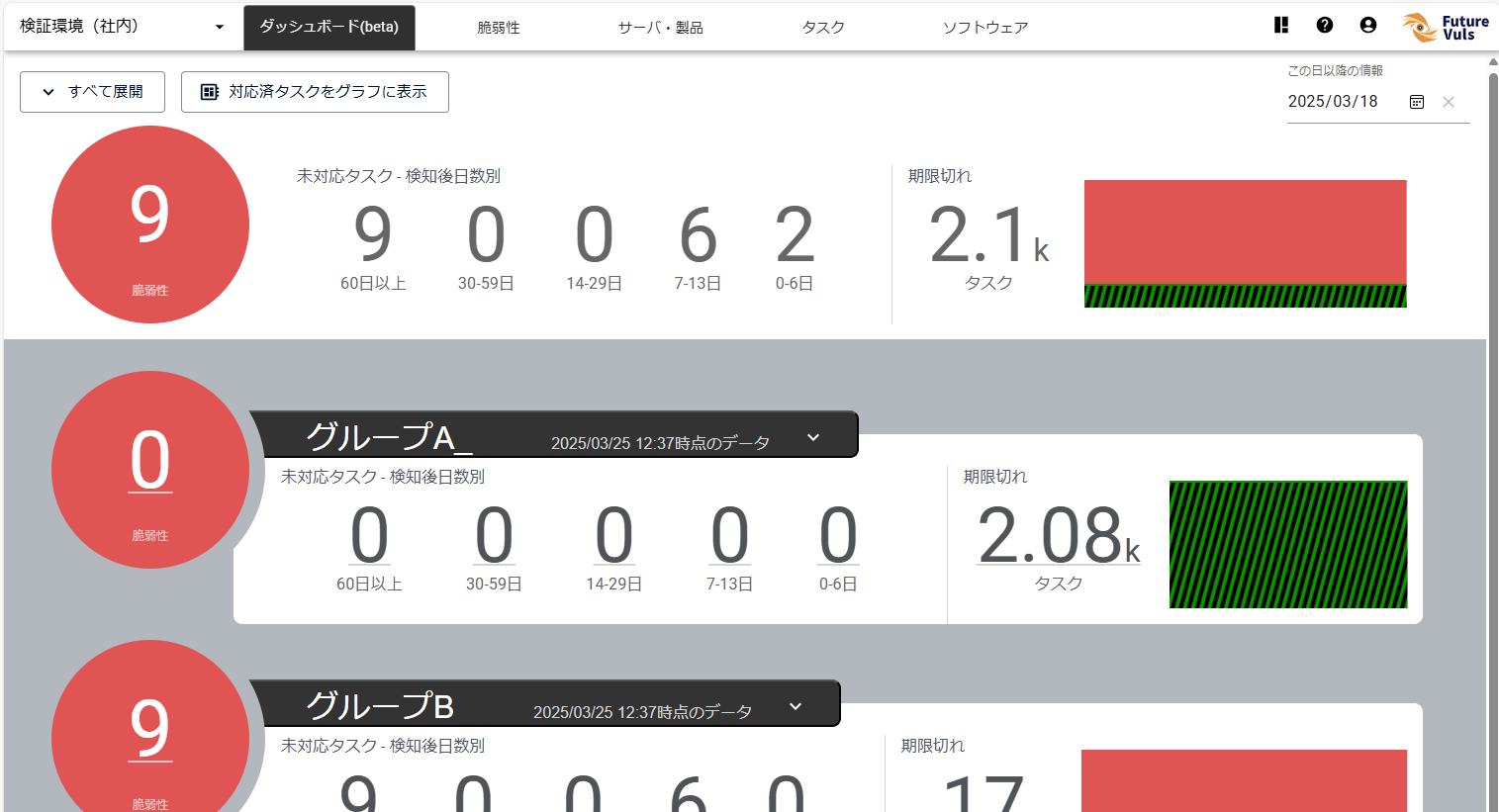
Task: Click top summary green striped chart band
Action: coord(1246,296)
